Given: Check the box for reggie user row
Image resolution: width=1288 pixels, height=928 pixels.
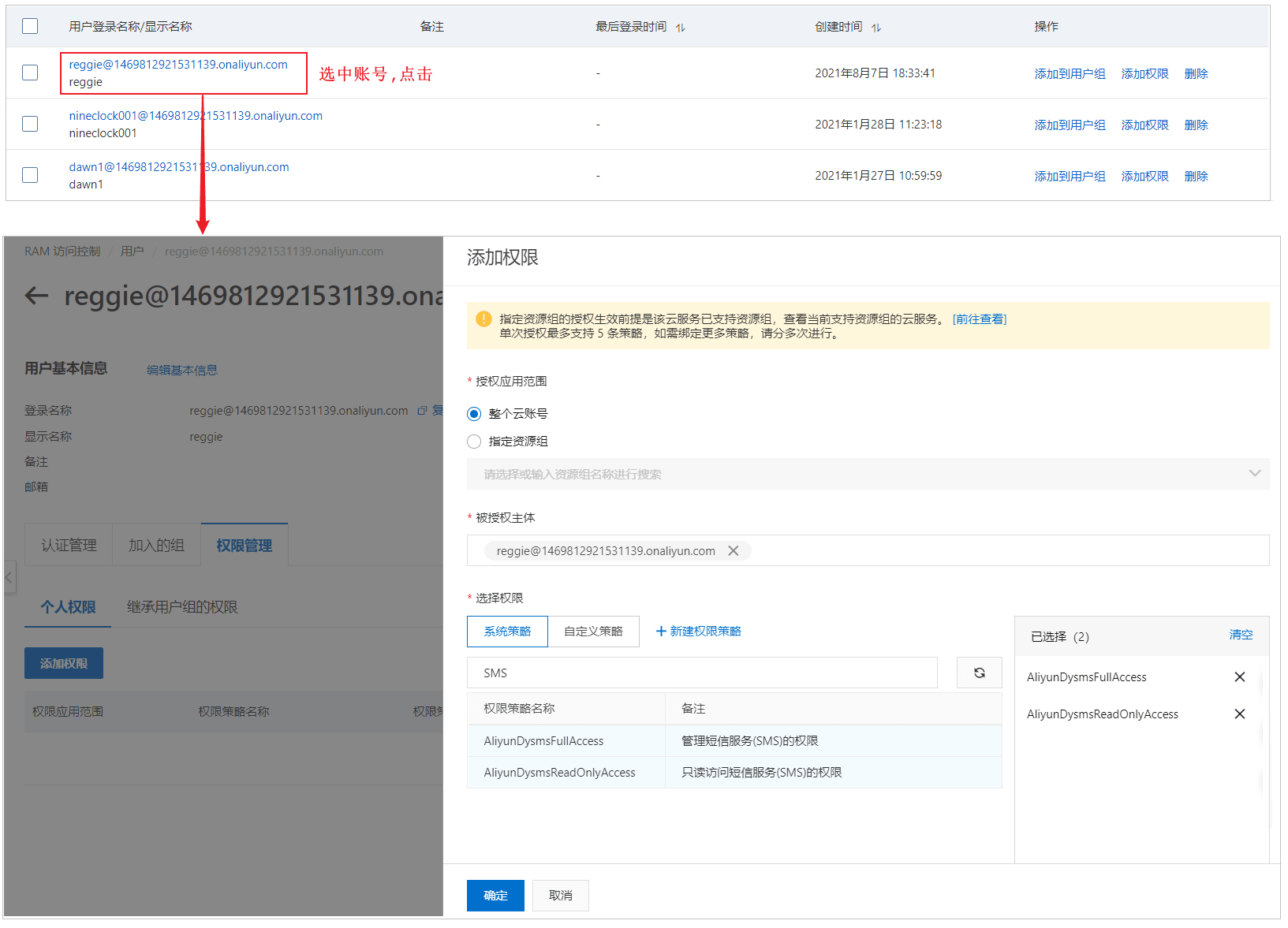Looking at the screenshot, I should pos(30,73).
